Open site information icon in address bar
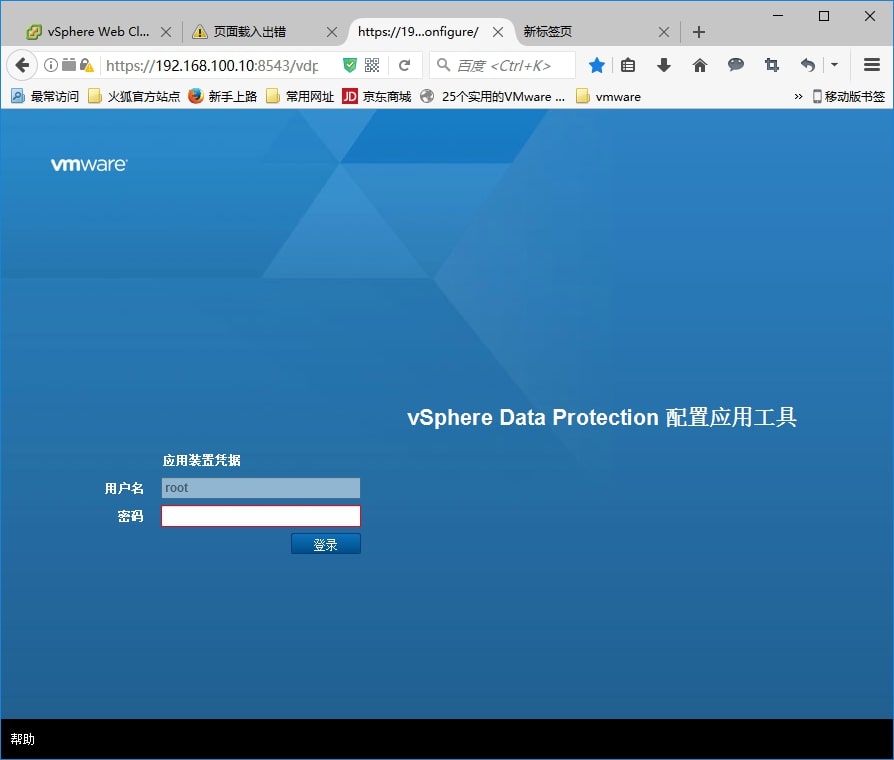The width and height of the screenshot is (894, 760). [51, 66]
